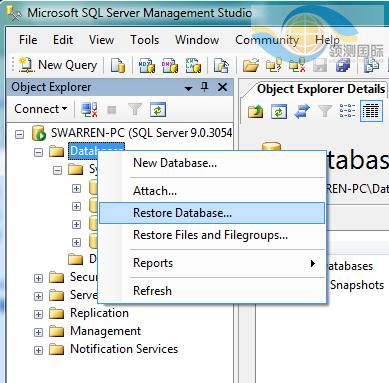Go up a level in Explorer Details

pos(256,111)
